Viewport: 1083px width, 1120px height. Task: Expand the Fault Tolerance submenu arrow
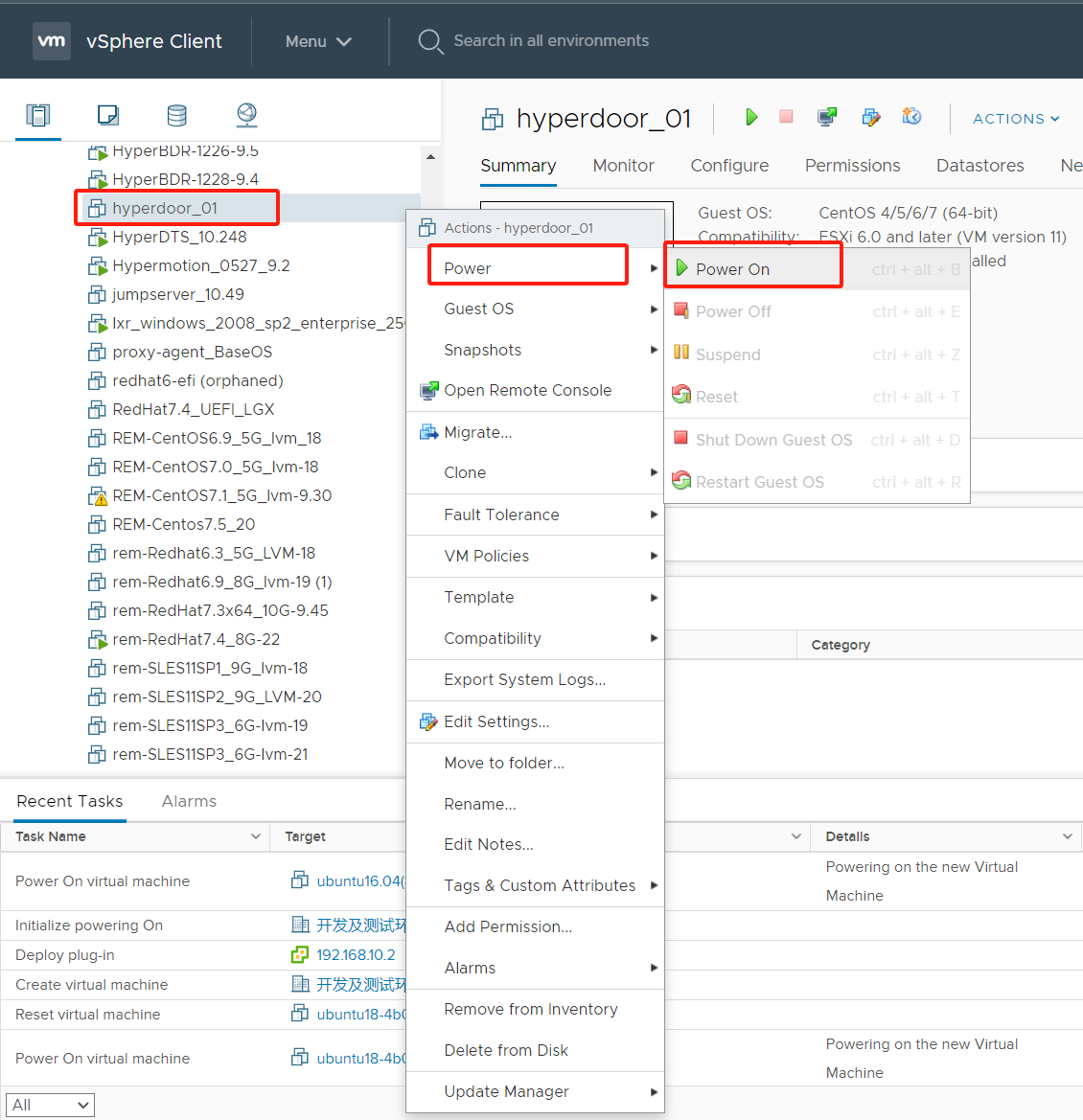tap(654, 514)
